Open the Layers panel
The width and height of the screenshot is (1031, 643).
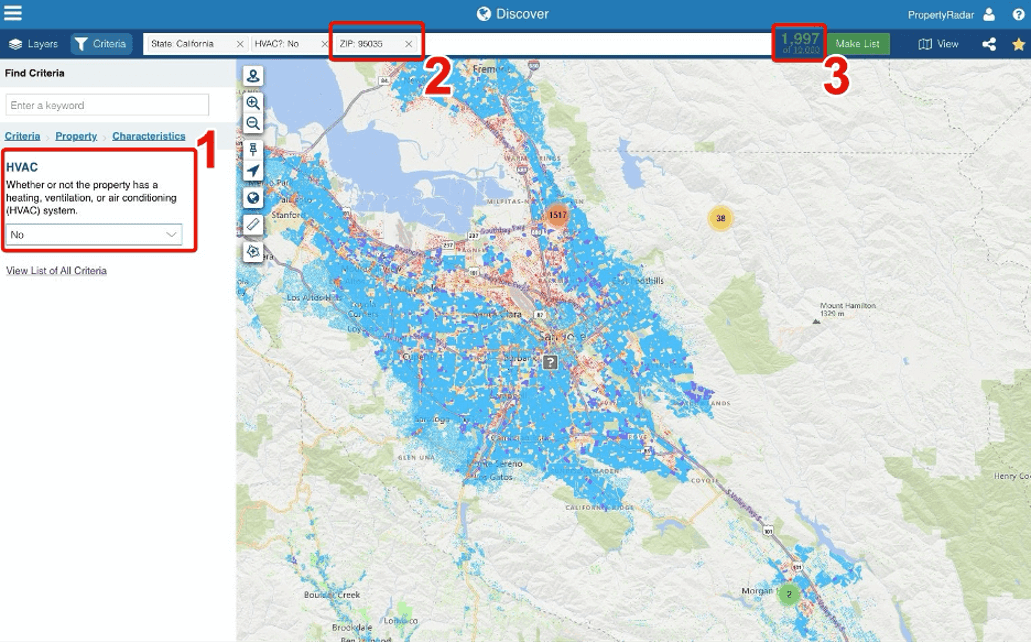[34, 44]
